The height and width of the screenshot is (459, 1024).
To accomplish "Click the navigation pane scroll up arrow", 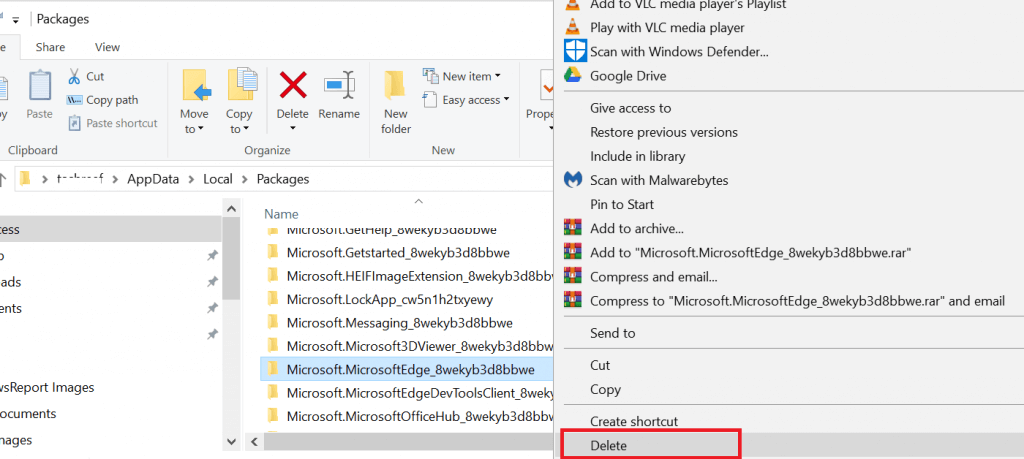I will point(231,208).
